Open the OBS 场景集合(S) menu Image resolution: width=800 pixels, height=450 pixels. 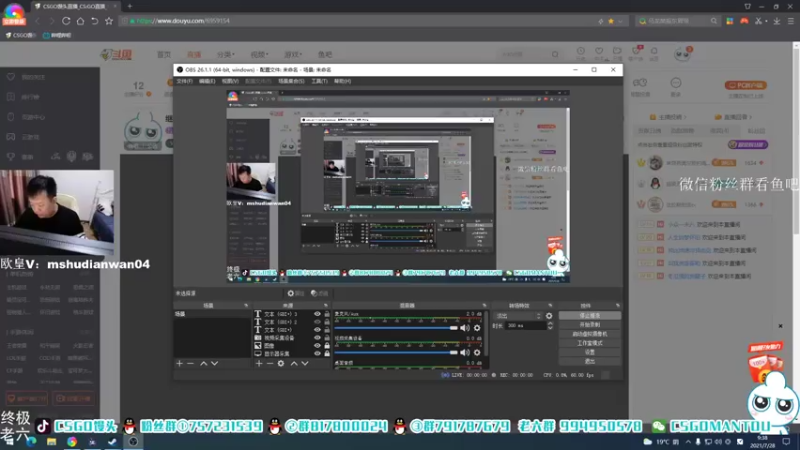[x=291, y=81]
